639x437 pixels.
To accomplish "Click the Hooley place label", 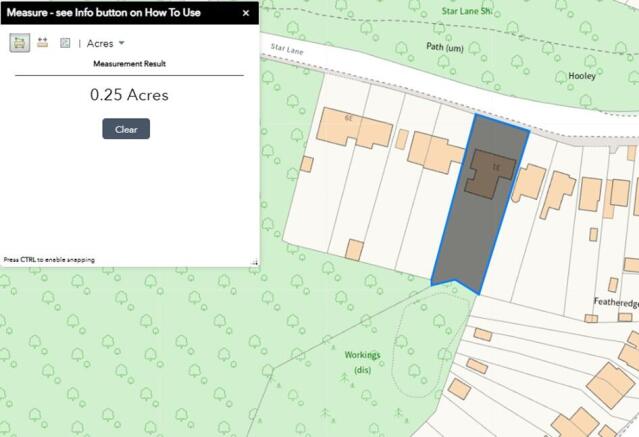I will click(582, 76).
